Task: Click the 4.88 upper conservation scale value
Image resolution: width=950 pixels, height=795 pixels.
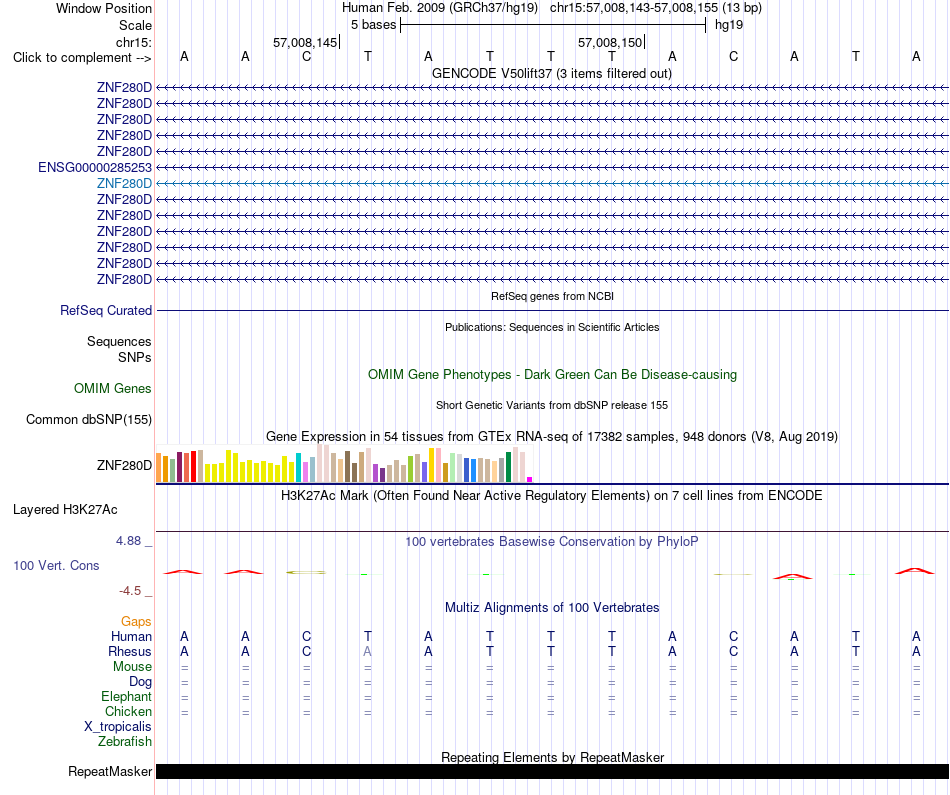Action: (128, 541)
